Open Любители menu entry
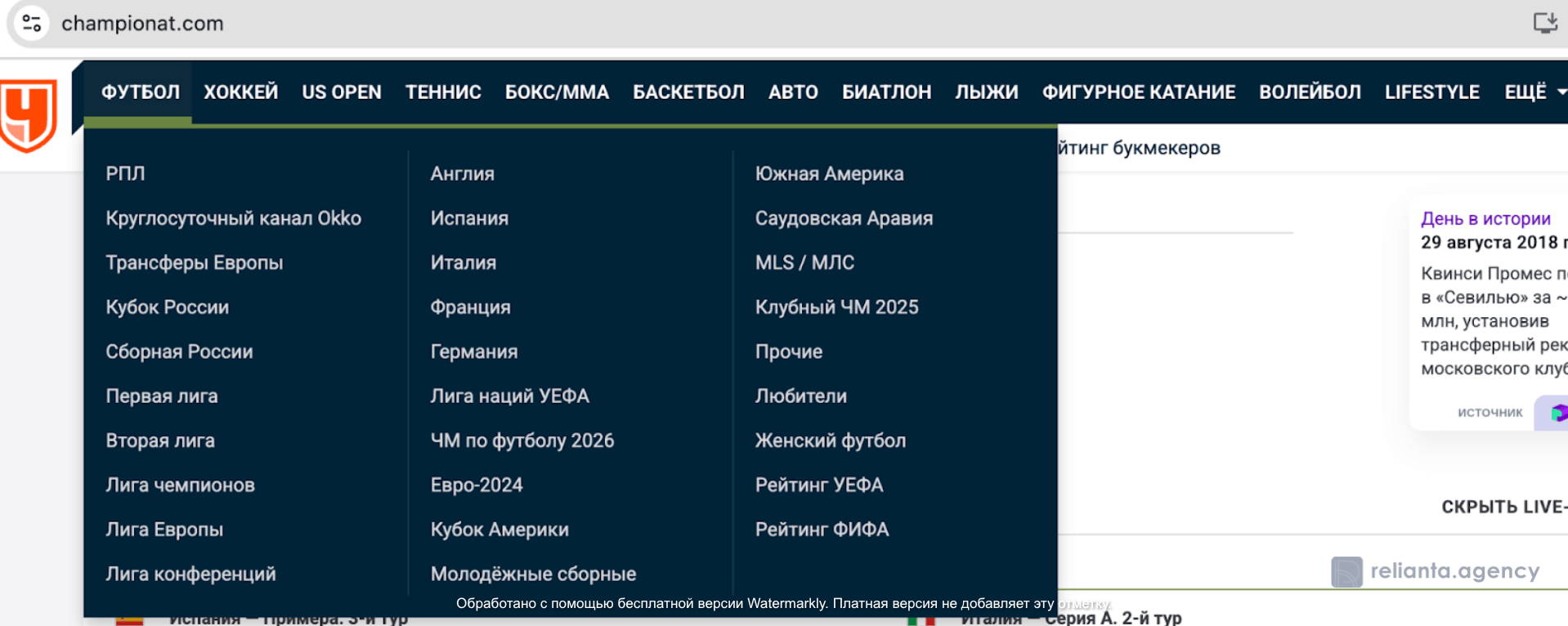This screenshot has width=1568, height=626. tap(800, 396)
